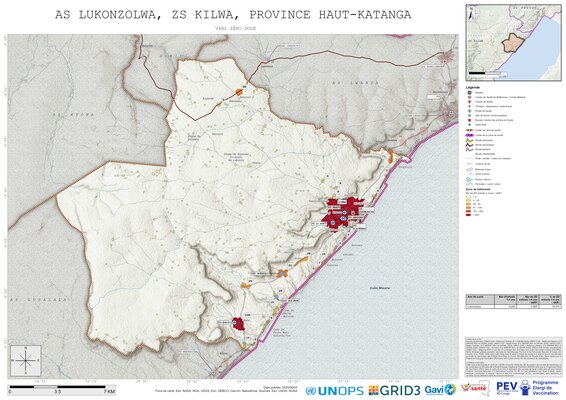The width and height of the screenshot is (566, 400).
Task: Click the north arrow in the inset map
Action: 471,14
